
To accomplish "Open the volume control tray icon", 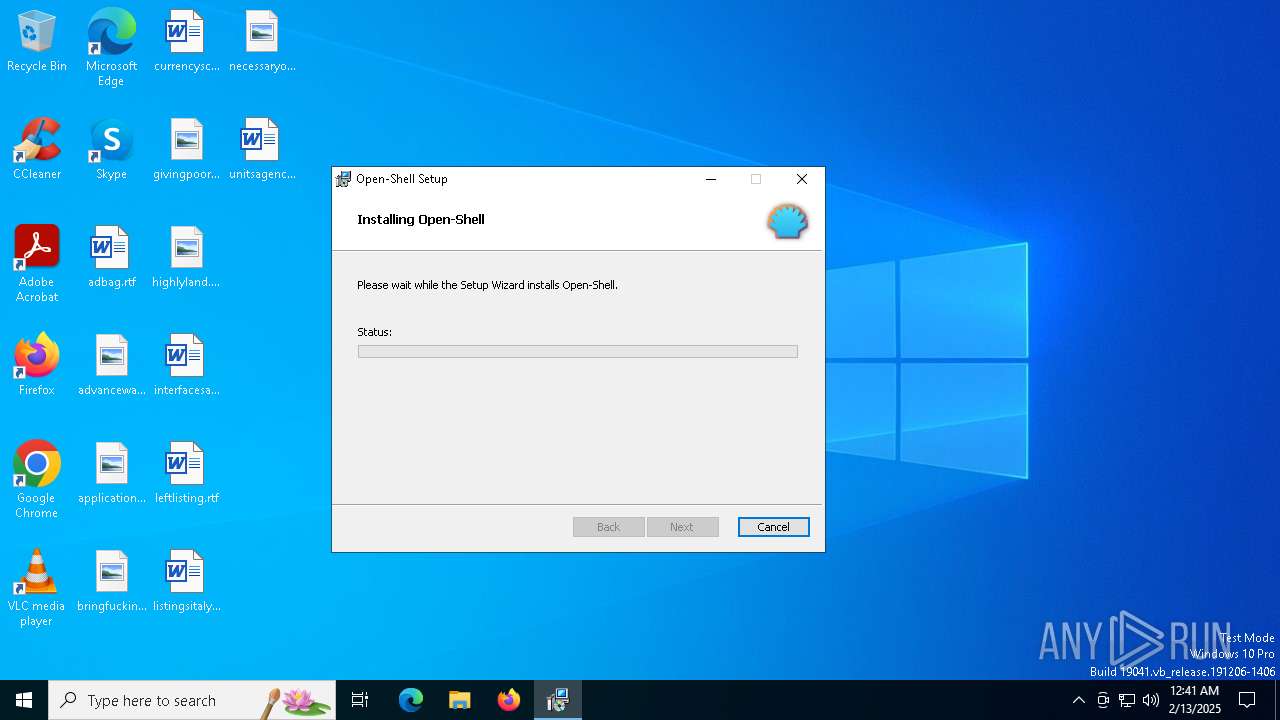I will (x=1151, y=700).
